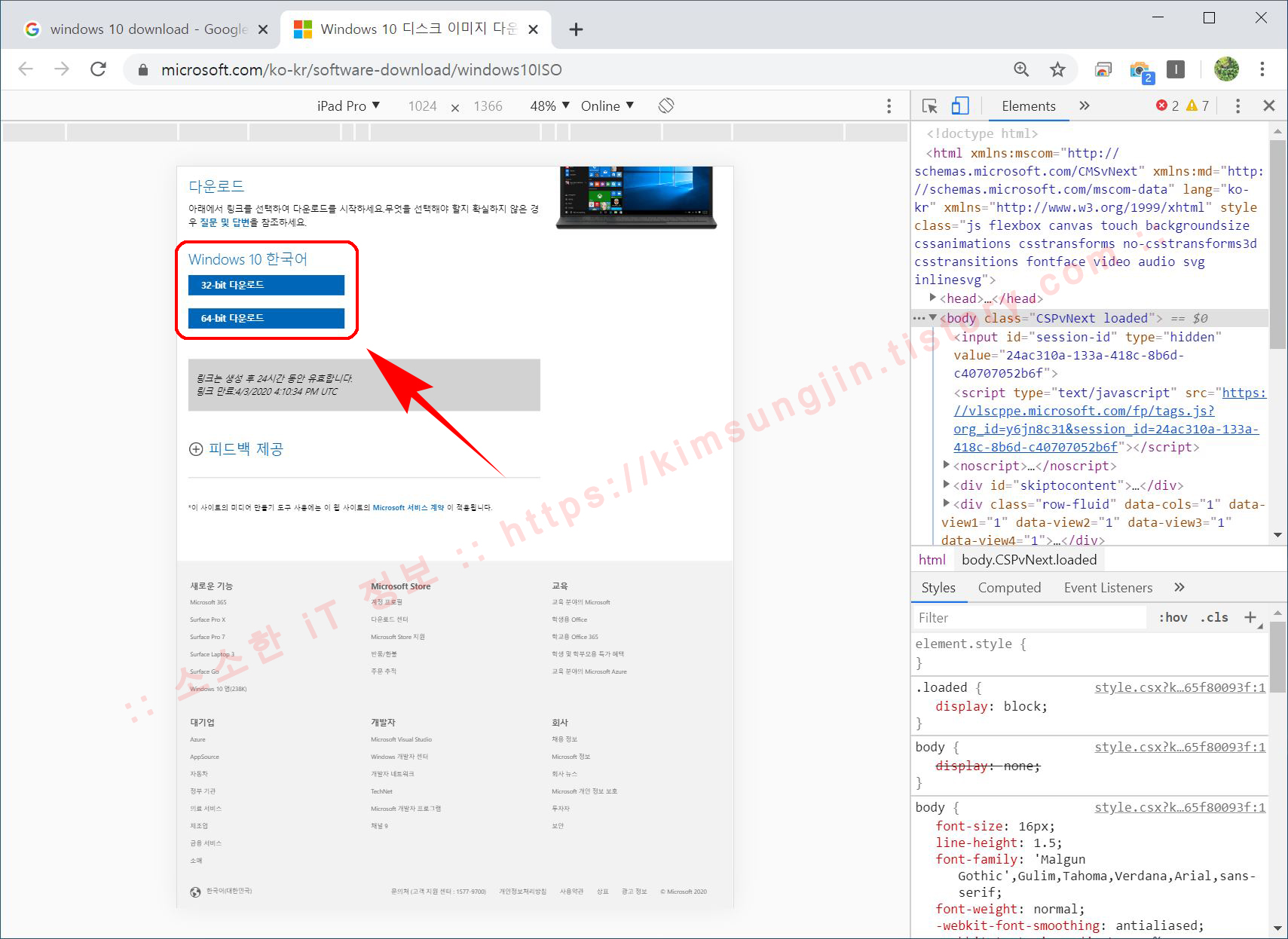The width and height of the screenshot is (1288, 939).
Task: Select body.CSPvNext.loaded breadcrumb
Action: coord(1029,559)
